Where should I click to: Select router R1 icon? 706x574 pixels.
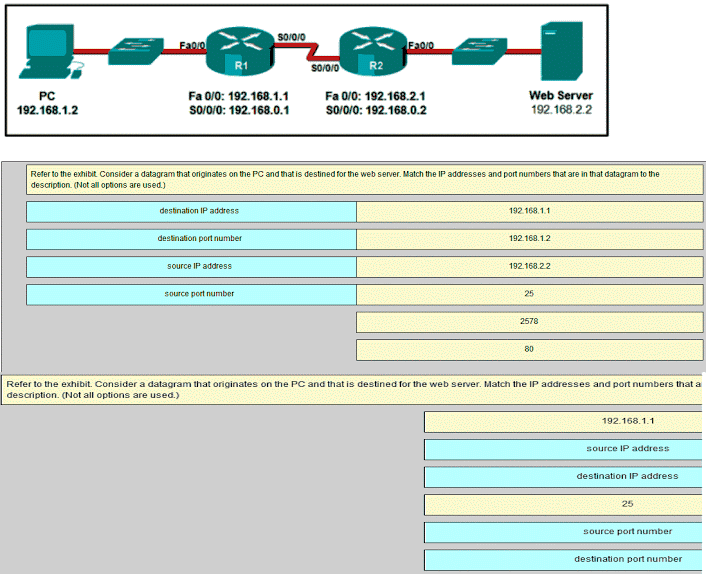coord(240,51)
